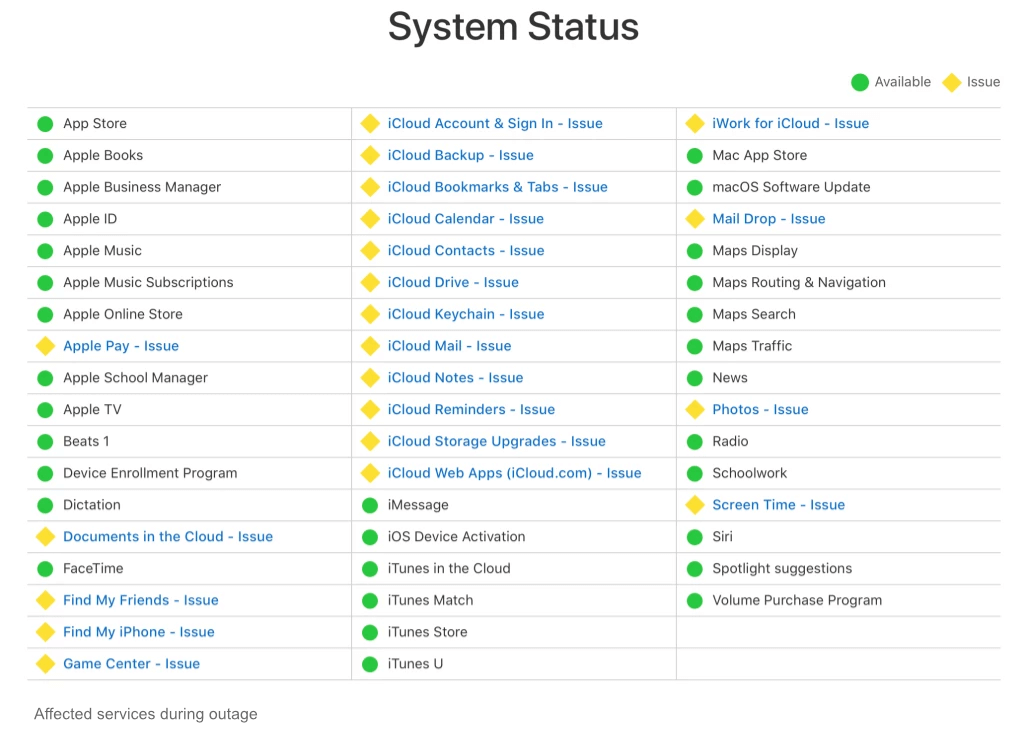The height and width of the screenshot is (736, 1024).
Task: Click the green dot next to Siri
Action: click(x=695, y=537)
